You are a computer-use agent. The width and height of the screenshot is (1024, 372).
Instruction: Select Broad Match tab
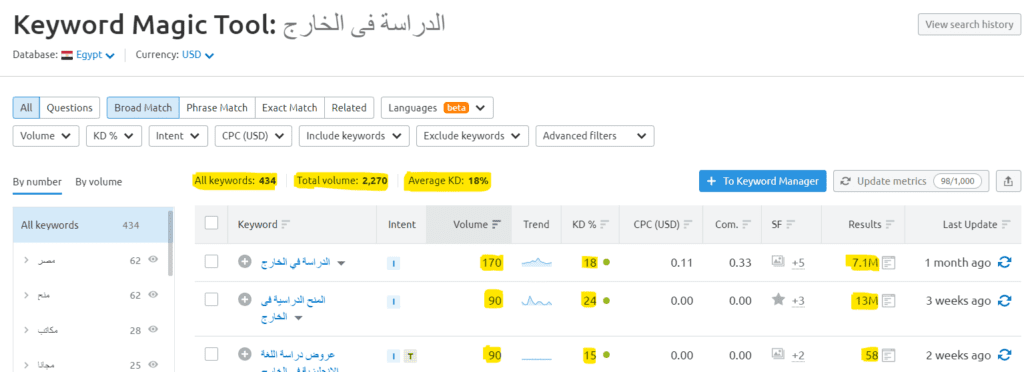point(143,108)
